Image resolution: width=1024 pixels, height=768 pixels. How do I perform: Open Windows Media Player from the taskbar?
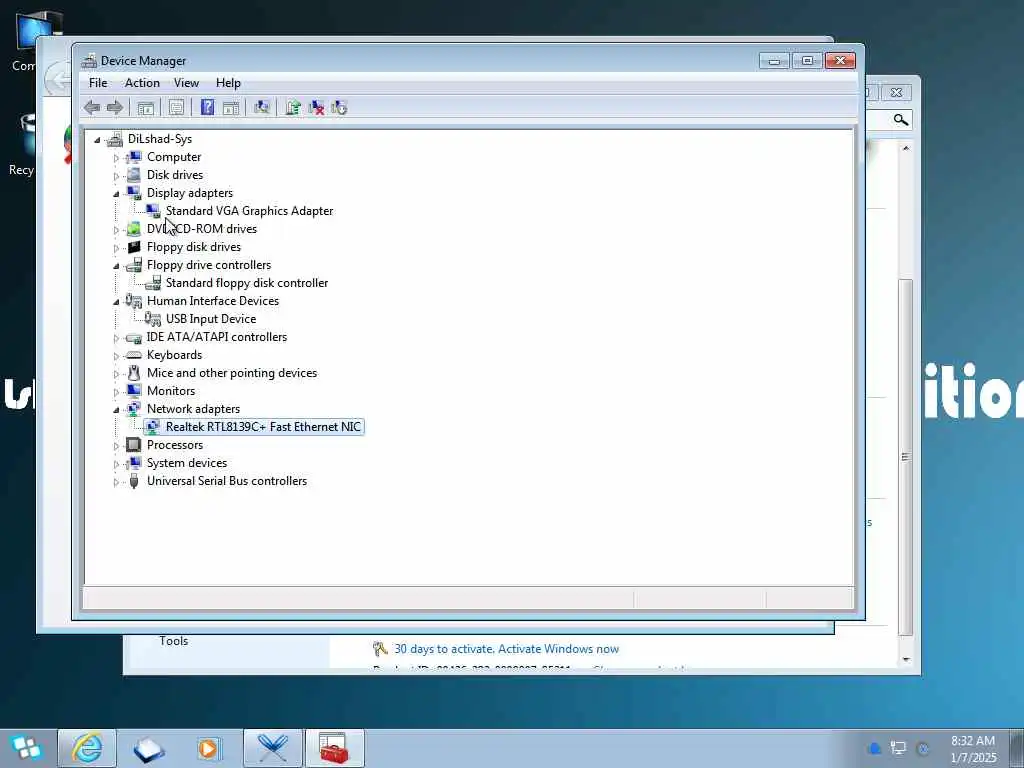point(209,748)
